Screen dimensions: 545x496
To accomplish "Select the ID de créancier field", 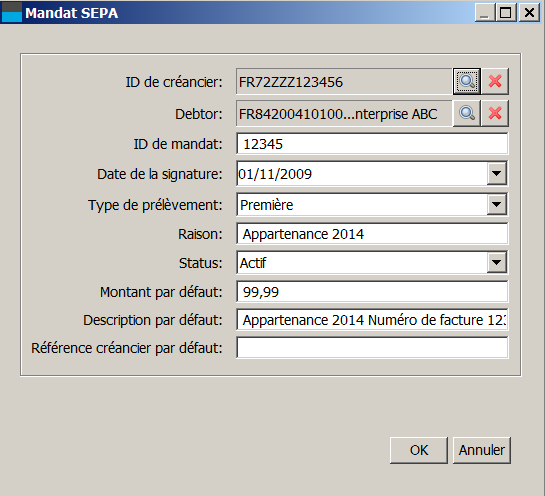I will click(x=344, y=82).
